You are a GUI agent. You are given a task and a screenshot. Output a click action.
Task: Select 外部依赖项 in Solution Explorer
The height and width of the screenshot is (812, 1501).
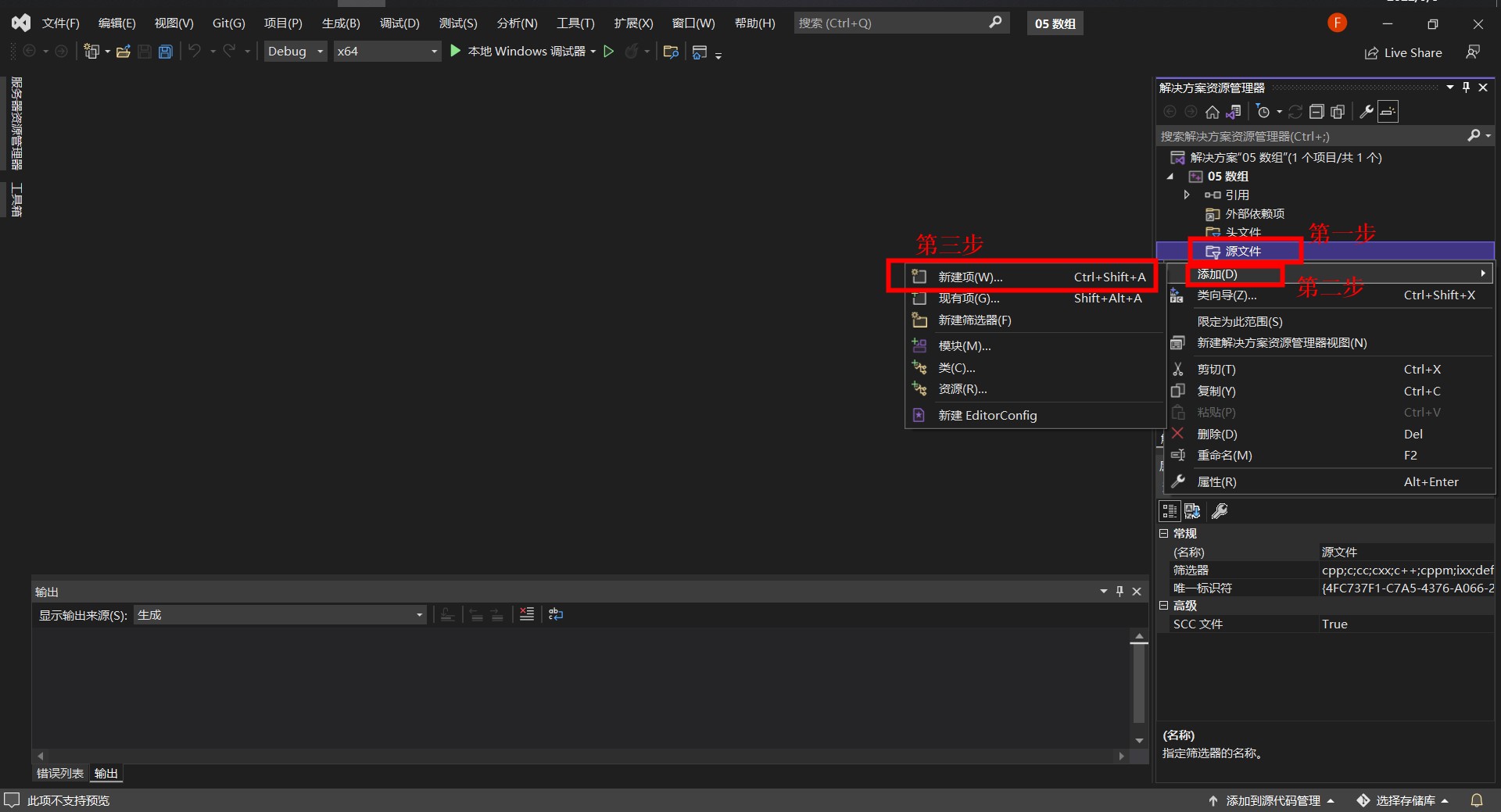pyautogui.click(x=1254, y=213)
